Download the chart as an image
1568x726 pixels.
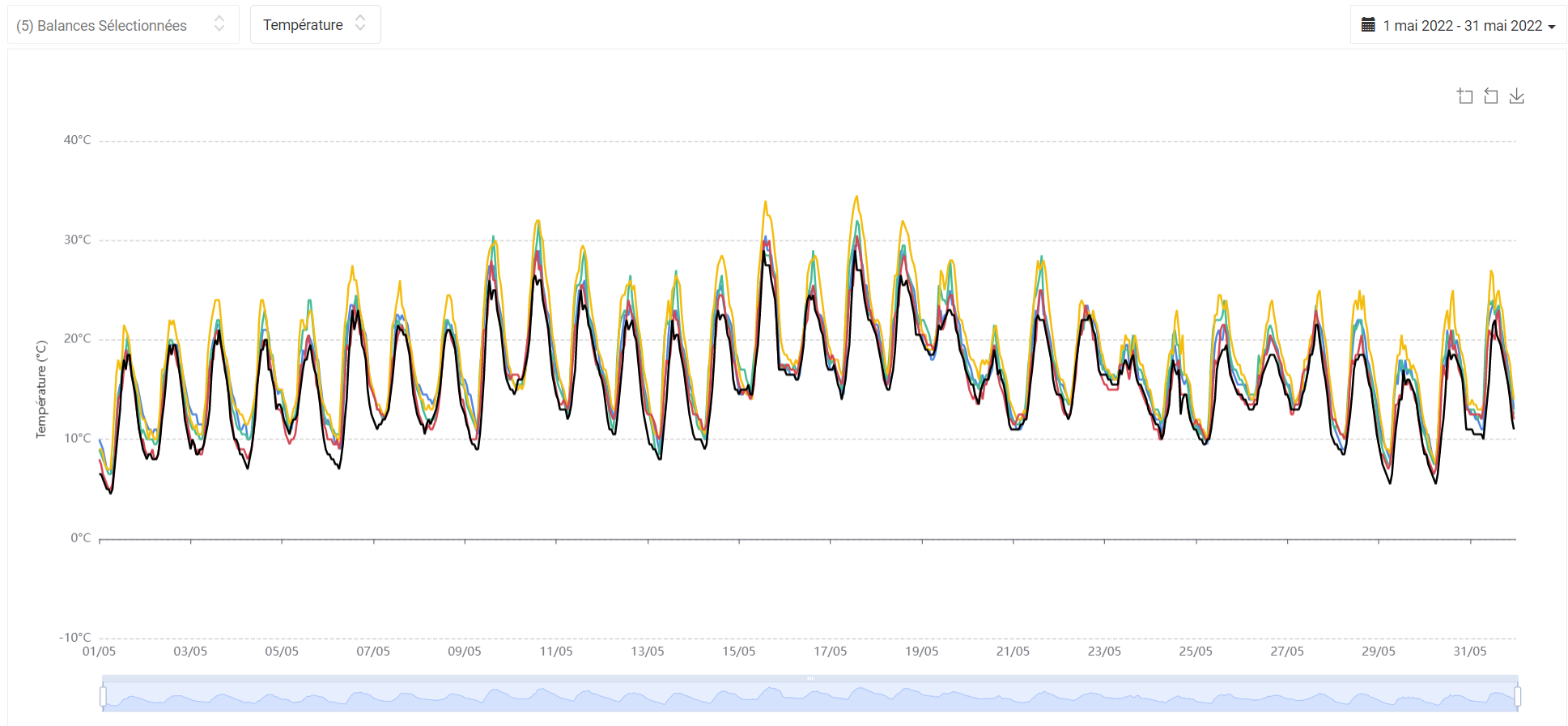[x=1516, y=96]
